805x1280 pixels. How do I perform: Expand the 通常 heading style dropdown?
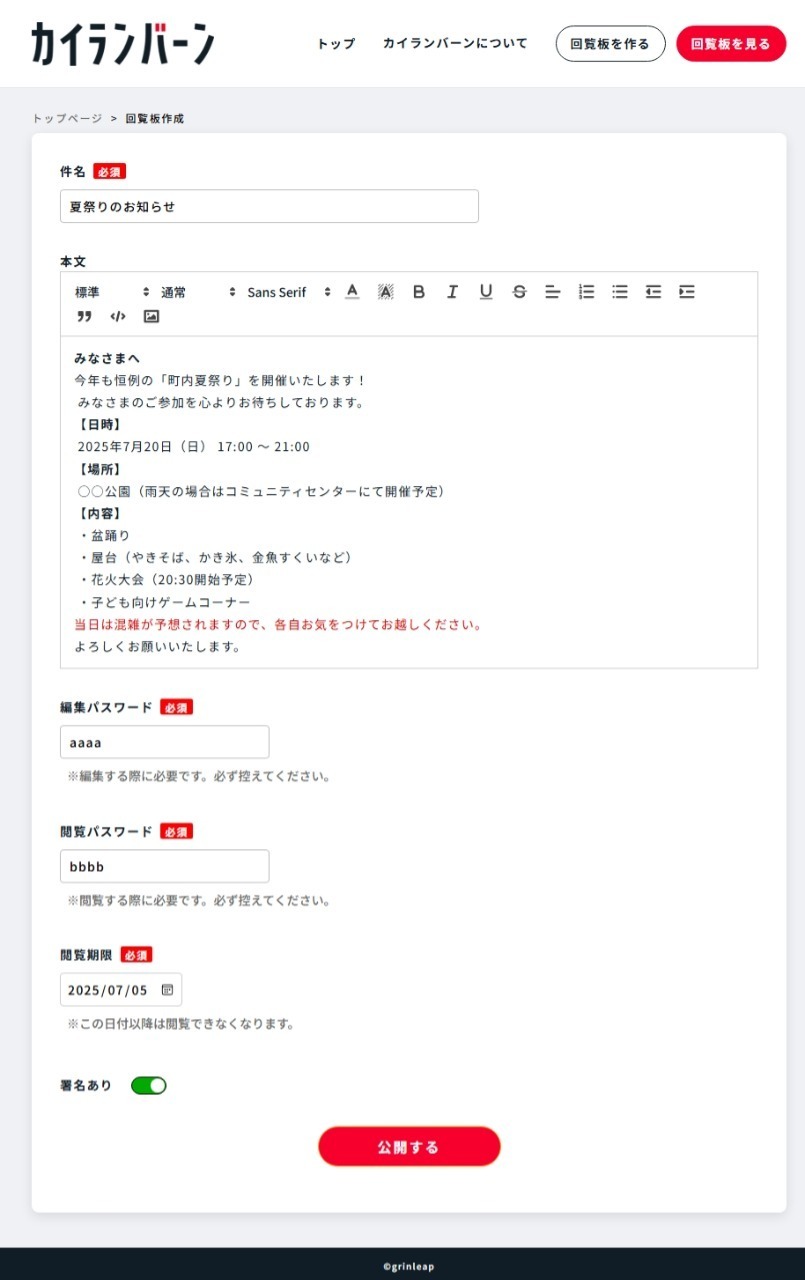coord(198,292)
